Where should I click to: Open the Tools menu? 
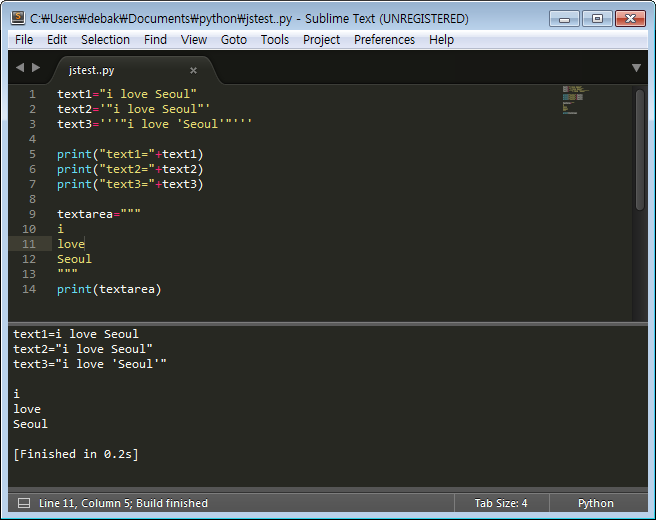tap(275, 40)
